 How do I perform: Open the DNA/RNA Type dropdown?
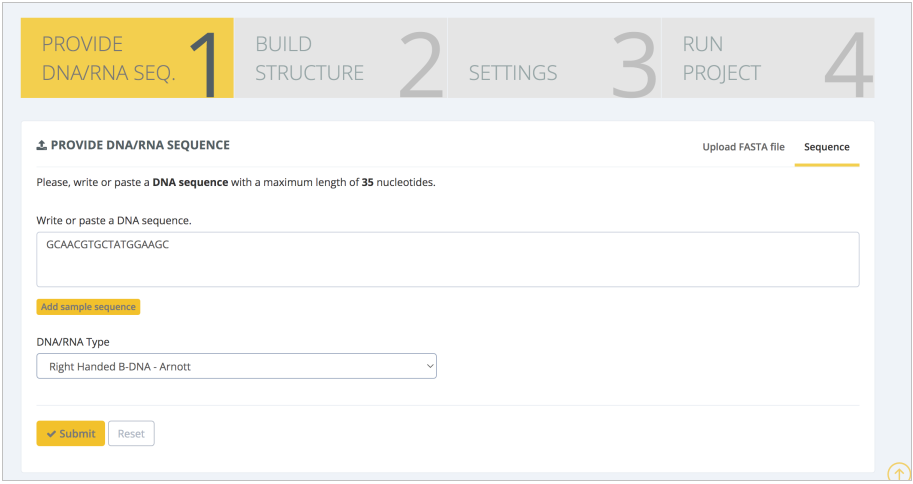[x=236, y=367]
